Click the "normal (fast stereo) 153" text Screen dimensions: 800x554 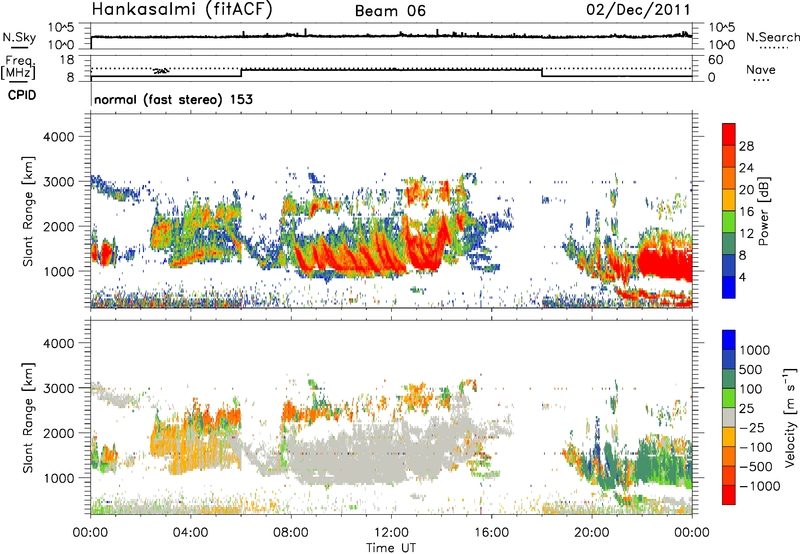pyautogui.click(x=173, y=99)
